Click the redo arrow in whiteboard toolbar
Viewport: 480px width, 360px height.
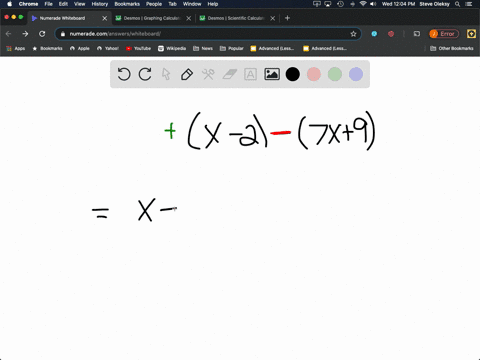(145, 74)
